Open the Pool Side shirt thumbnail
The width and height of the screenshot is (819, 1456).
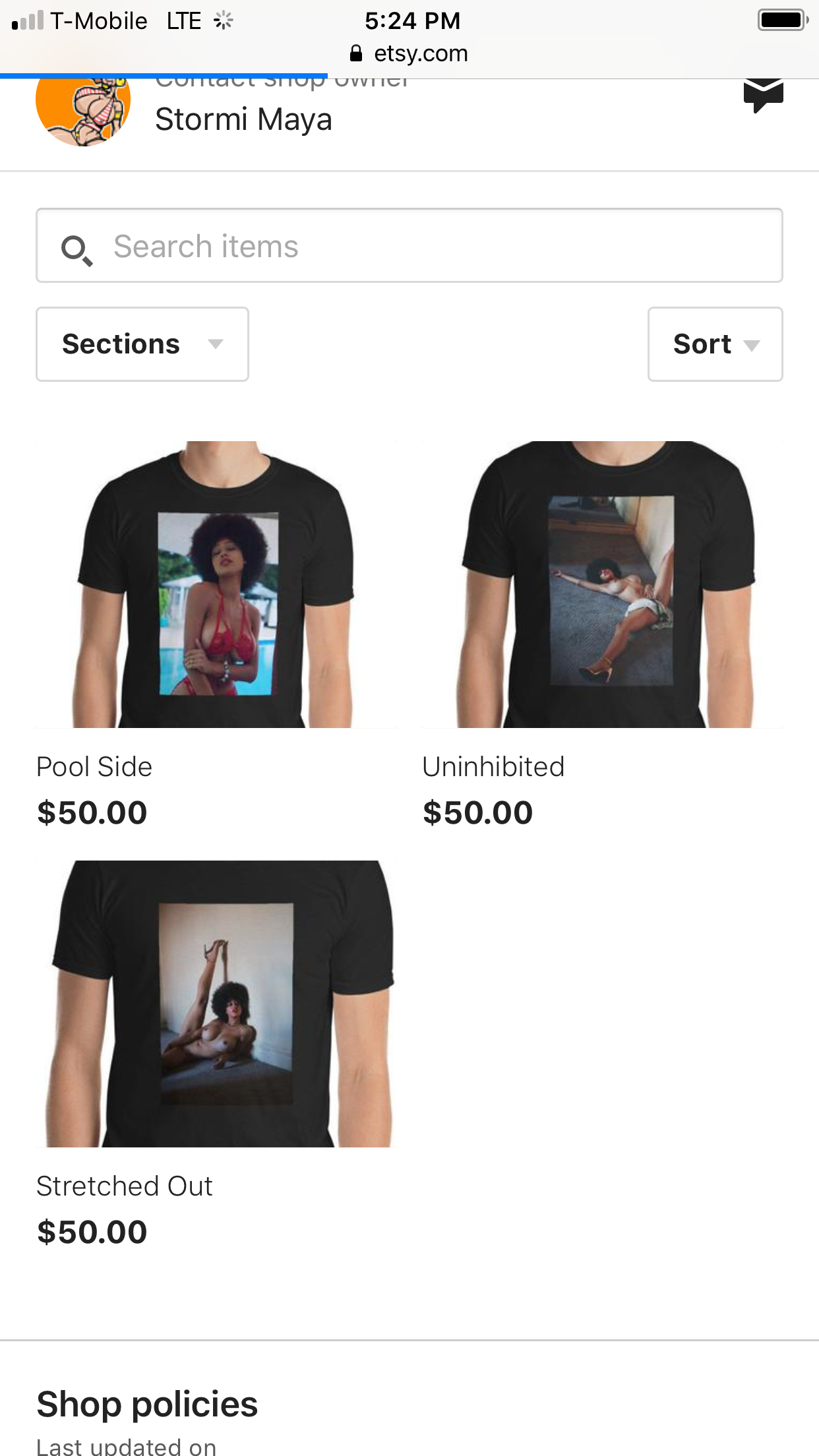pos(217,584)
